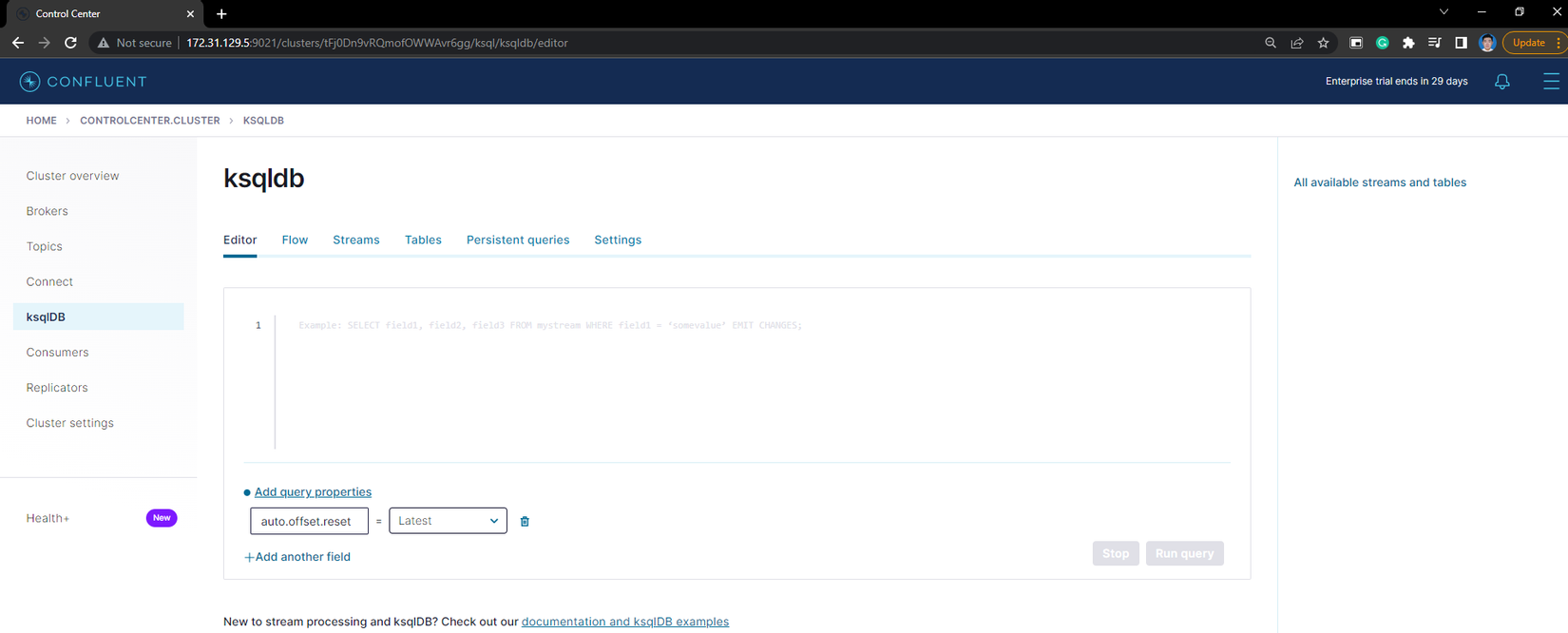
Task: Open the hamburger menu in header
Action: [x=1551, y=82]
